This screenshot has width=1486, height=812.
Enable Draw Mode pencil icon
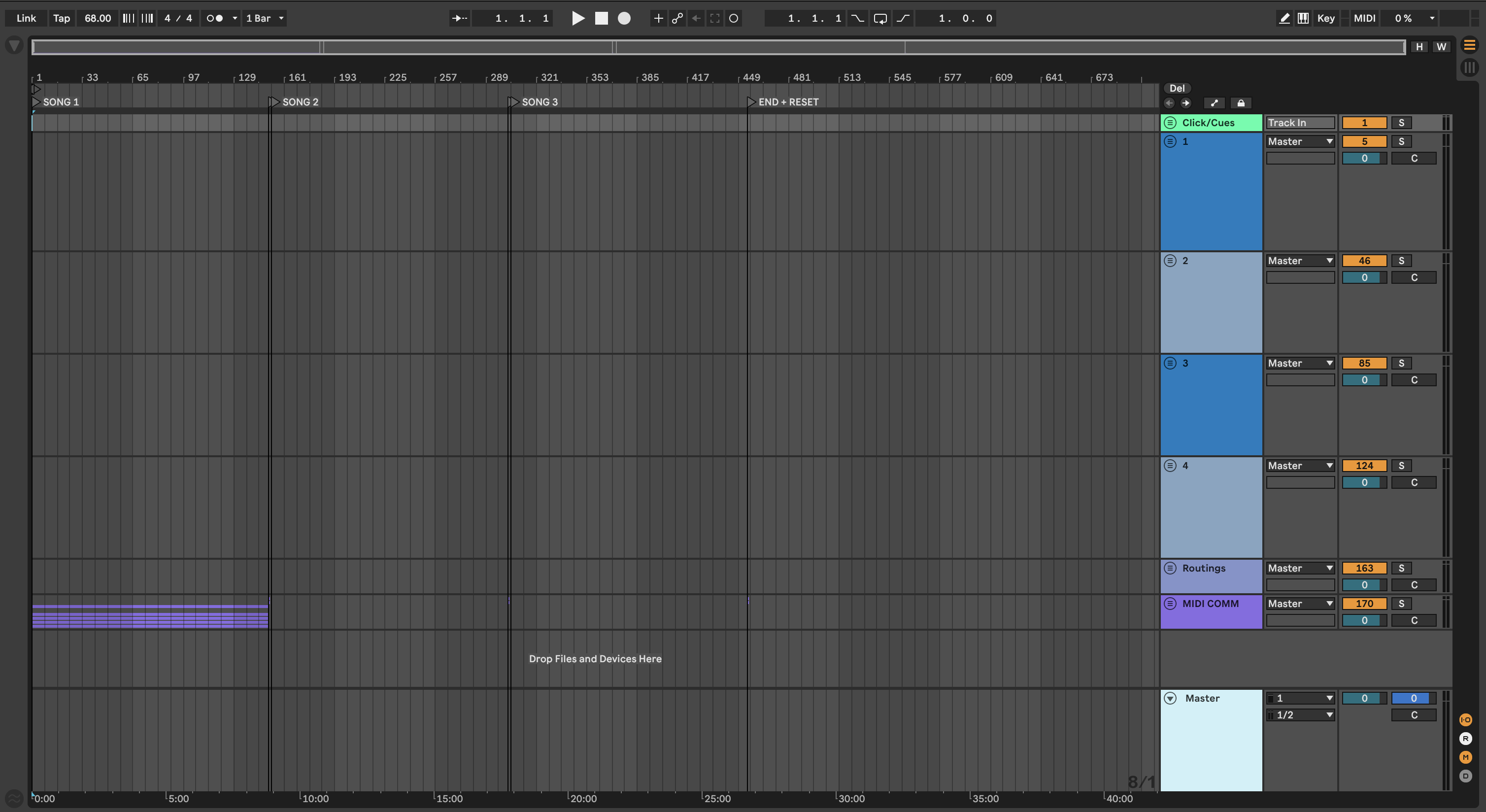(x=1284, y=18)
